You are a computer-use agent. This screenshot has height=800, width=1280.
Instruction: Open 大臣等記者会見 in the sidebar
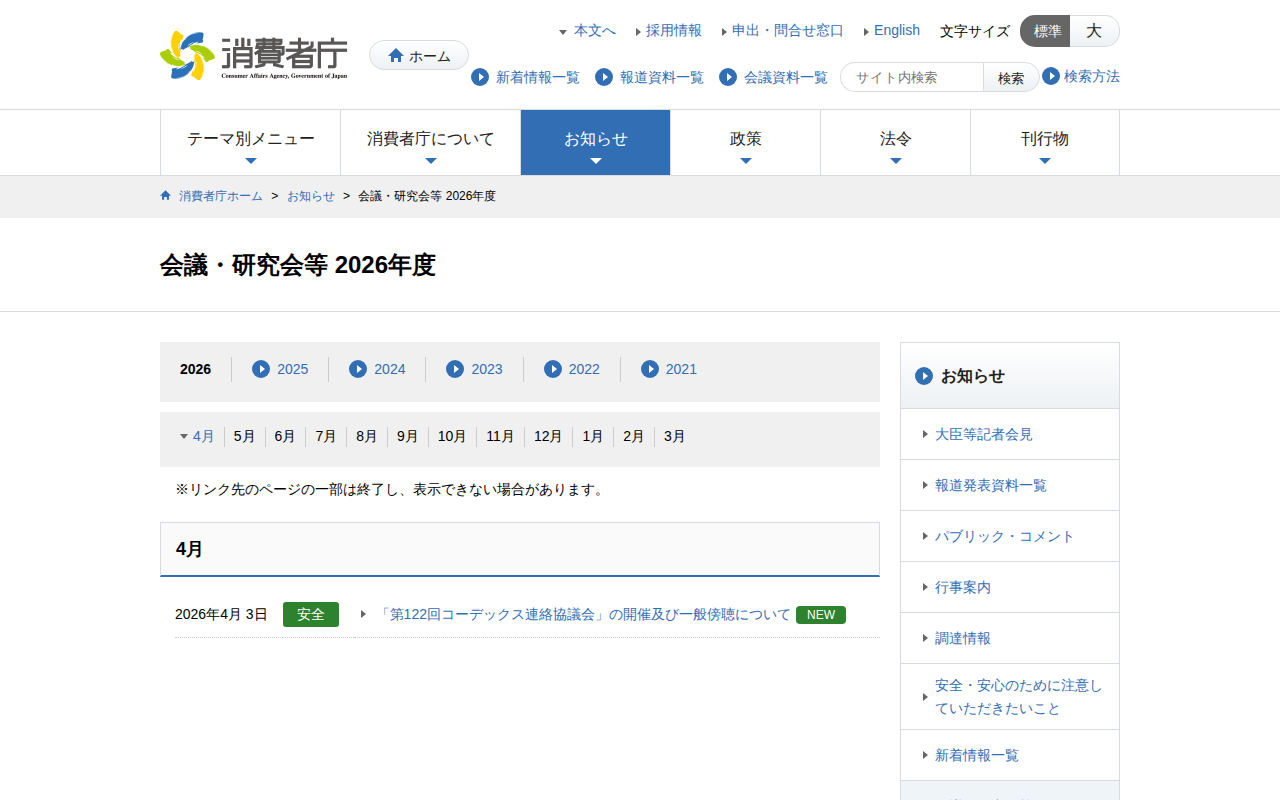(983, 434)
